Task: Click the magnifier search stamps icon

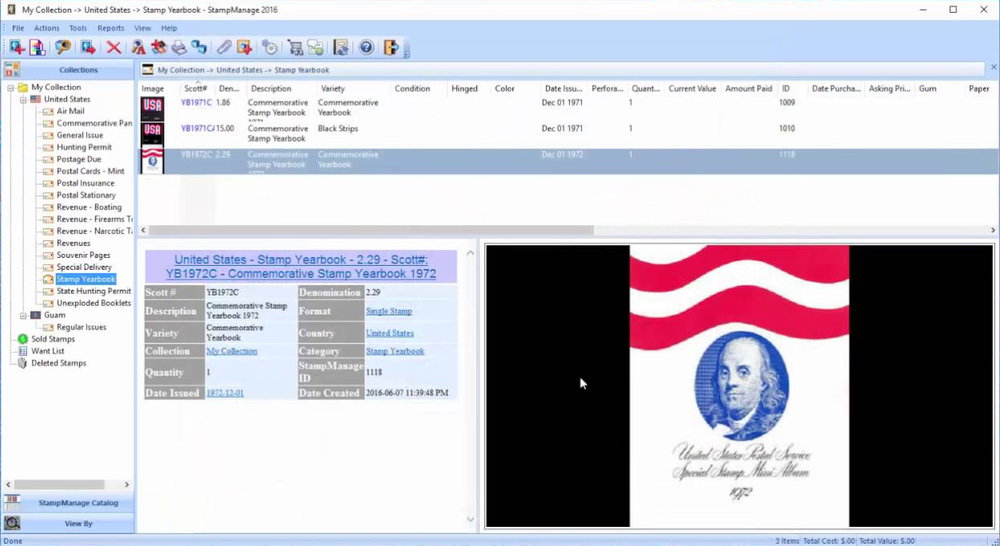Action: coord(62,47)
